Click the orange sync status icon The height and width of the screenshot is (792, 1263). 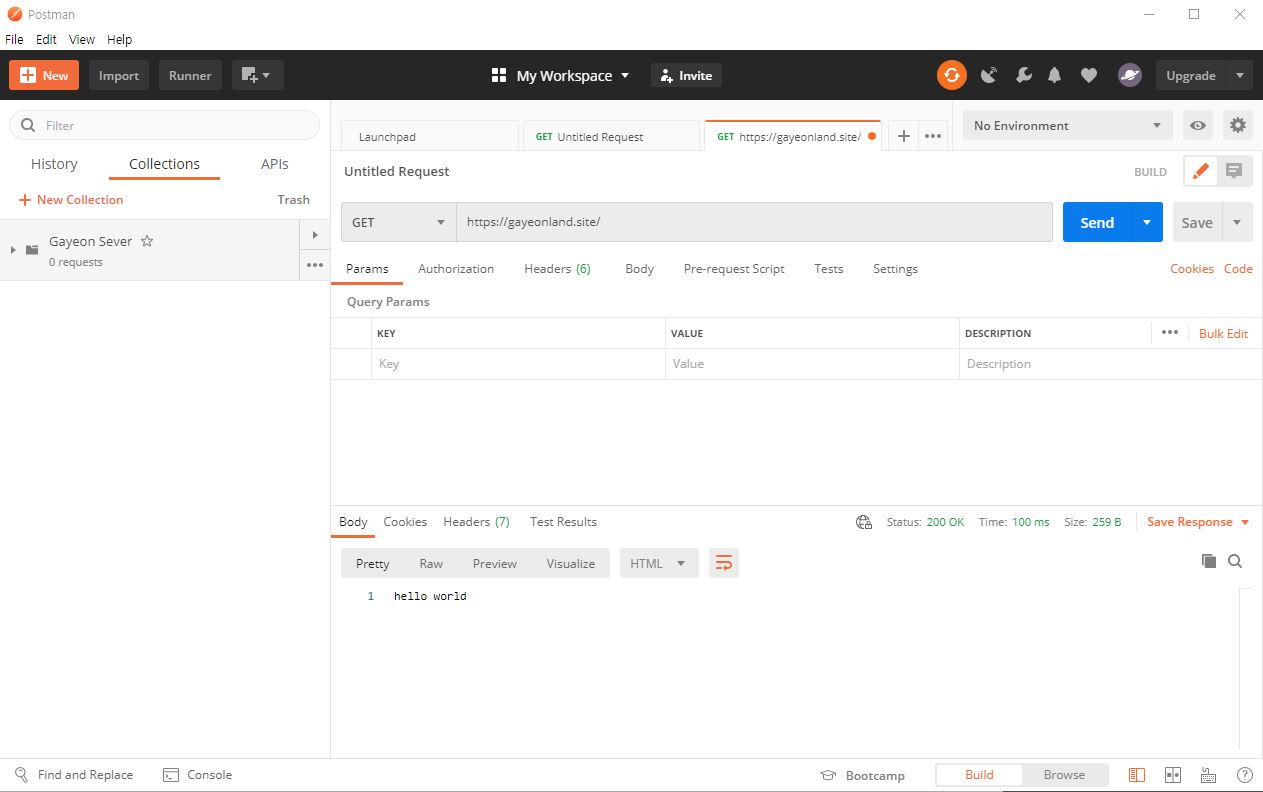951,75
